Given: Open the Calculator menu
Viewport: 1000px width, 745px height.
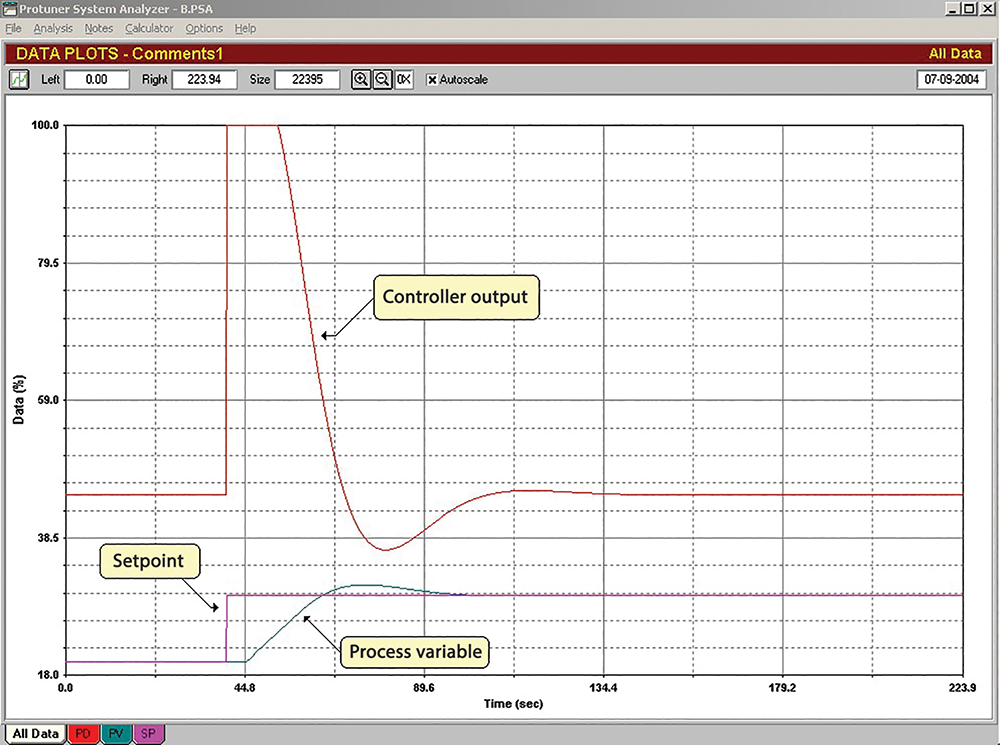Looking at the screenshot, I should (149, 28).
